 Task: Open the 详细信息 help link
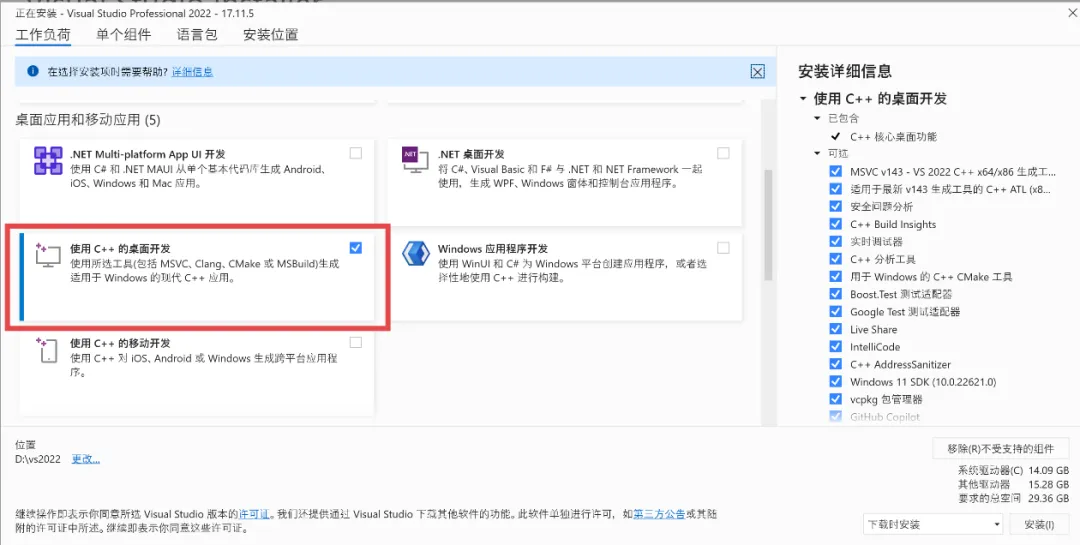pyautogui.click(x=192, y=71)
